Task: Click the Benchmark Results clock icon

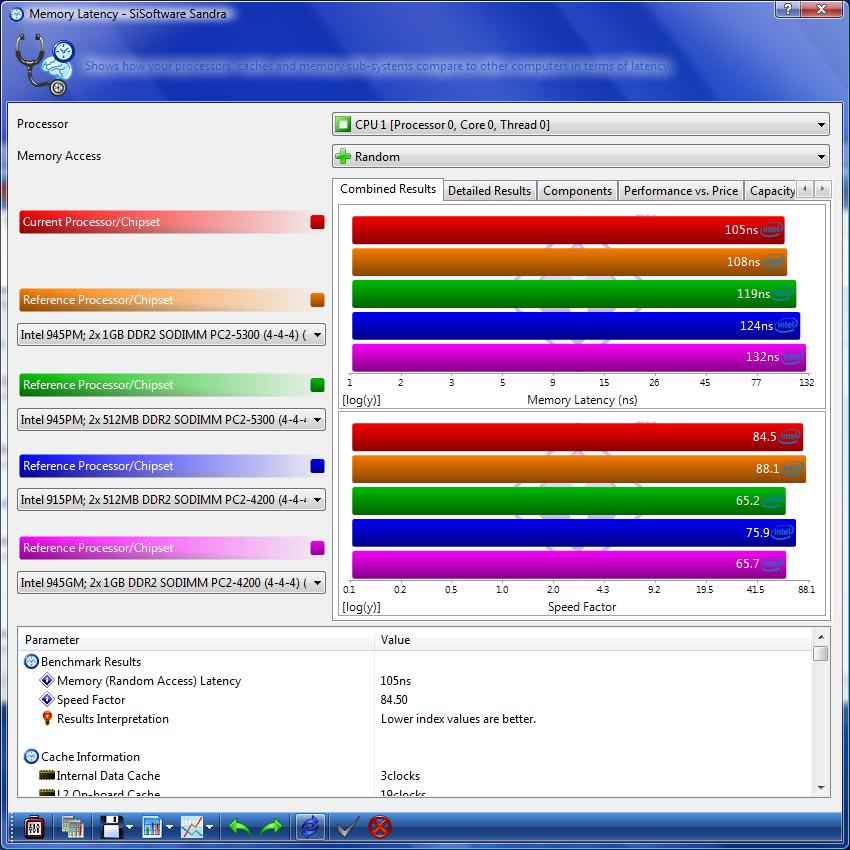Action: (31, 661)
